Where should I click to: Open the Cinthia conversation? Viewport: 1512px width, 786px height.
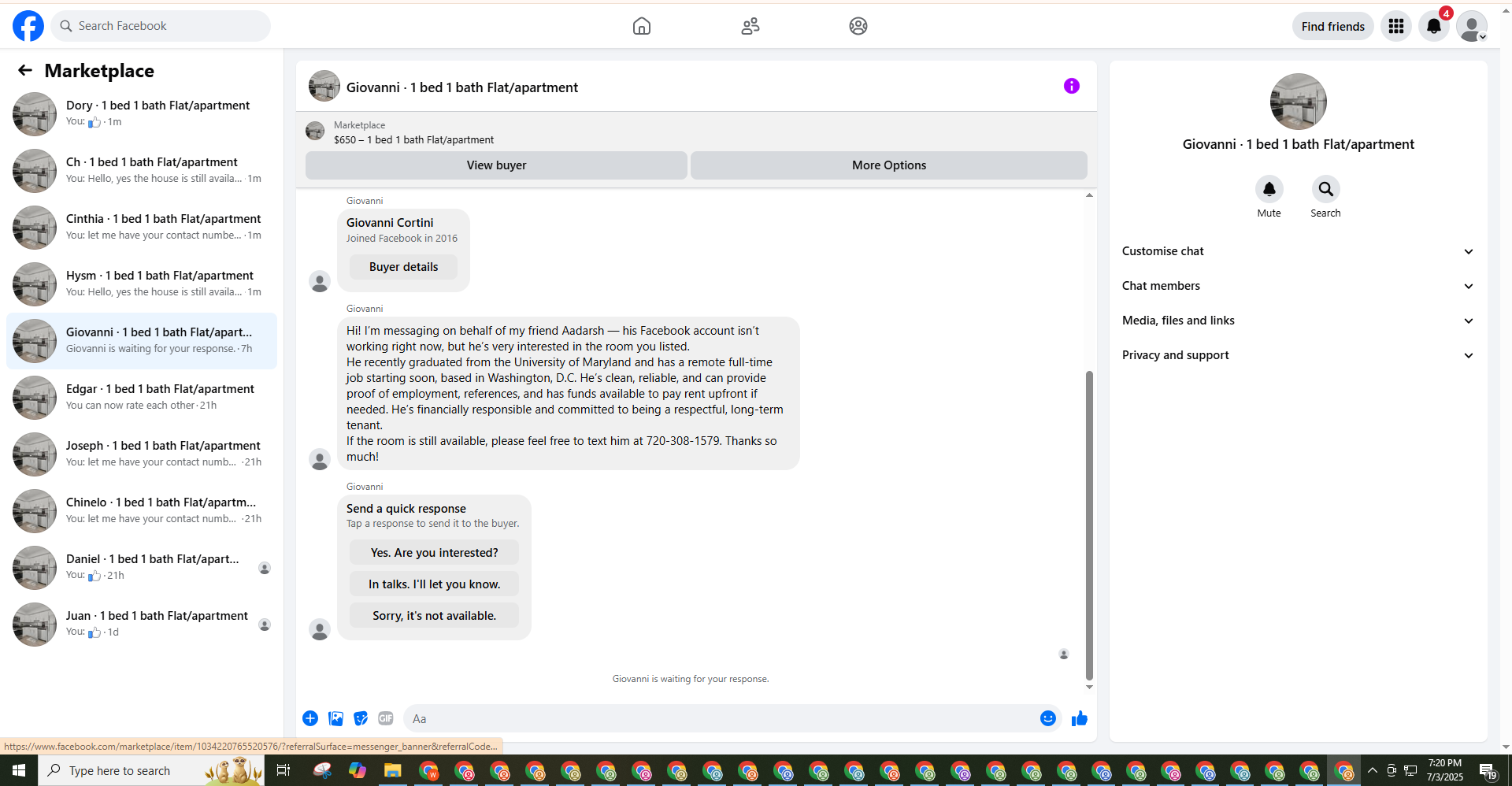point(142,228)
